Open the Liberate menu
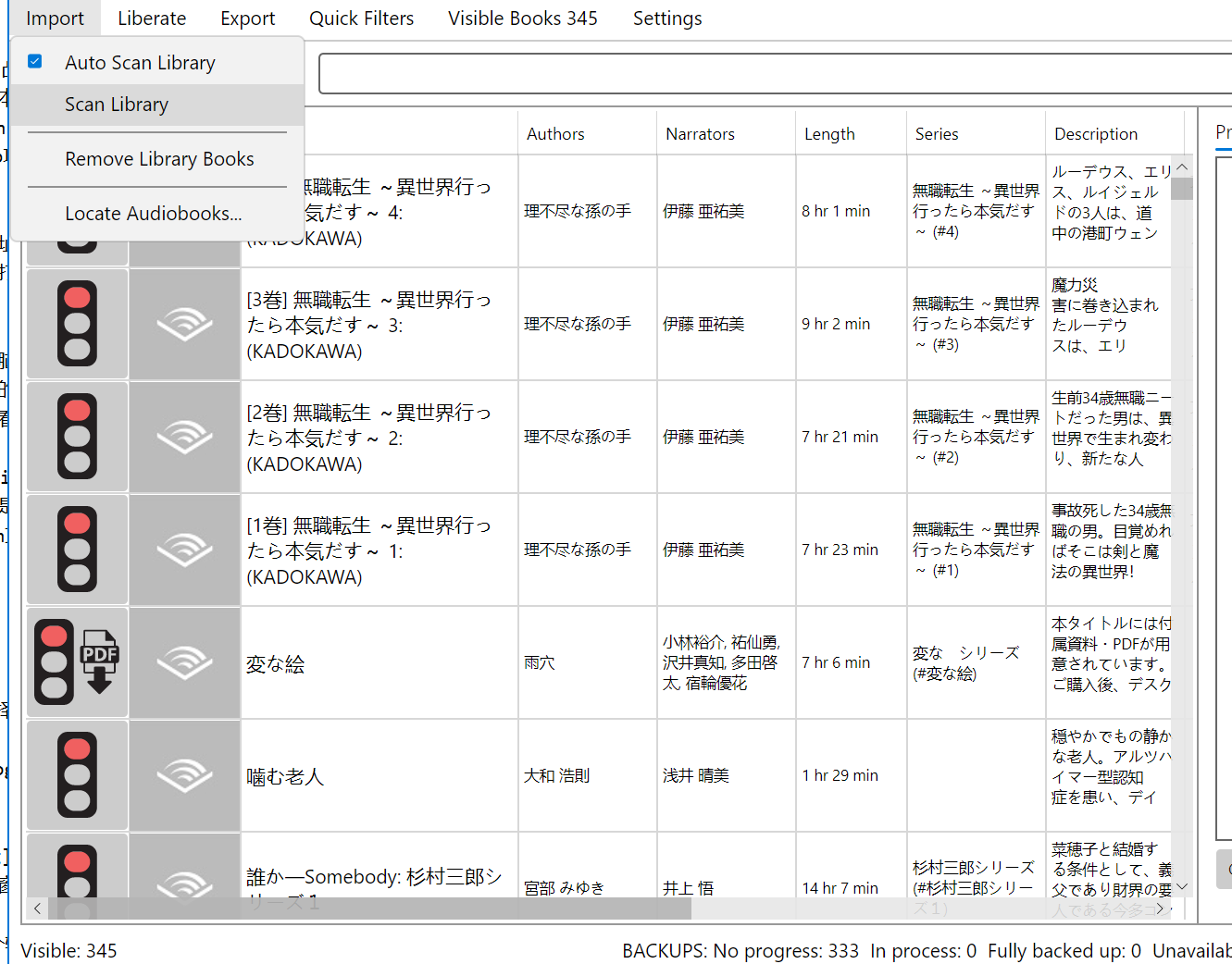 pos(152,19)
